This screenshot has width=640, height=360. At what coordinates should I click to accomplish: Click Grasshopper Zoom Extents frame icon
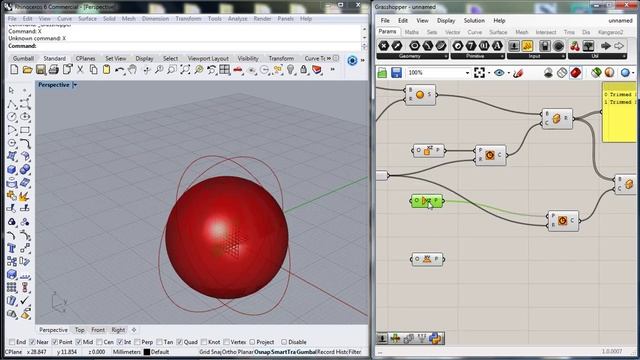click(479, 73)
